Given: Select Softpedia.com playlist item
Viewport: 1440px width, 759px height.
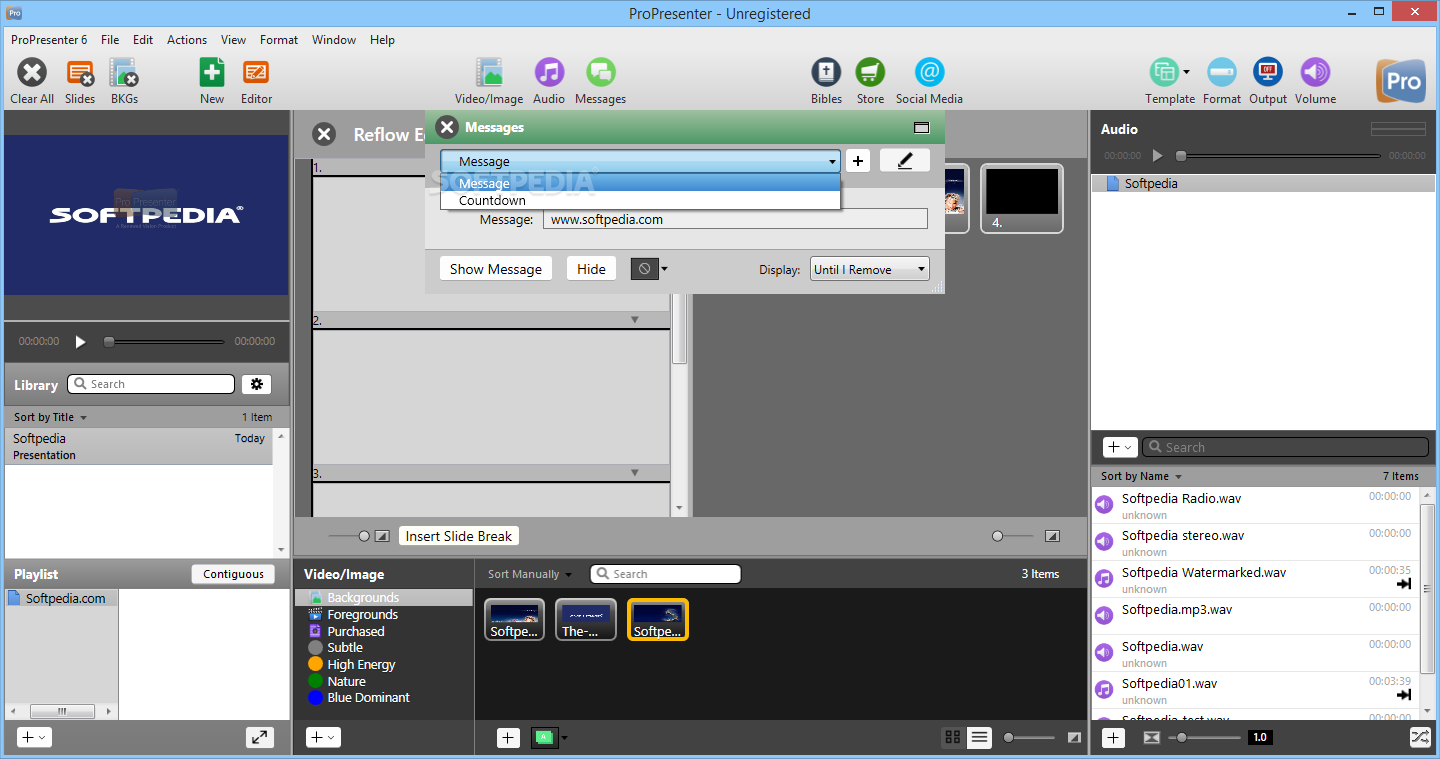Looking at the screenshot, I should (x=62, y=598).
